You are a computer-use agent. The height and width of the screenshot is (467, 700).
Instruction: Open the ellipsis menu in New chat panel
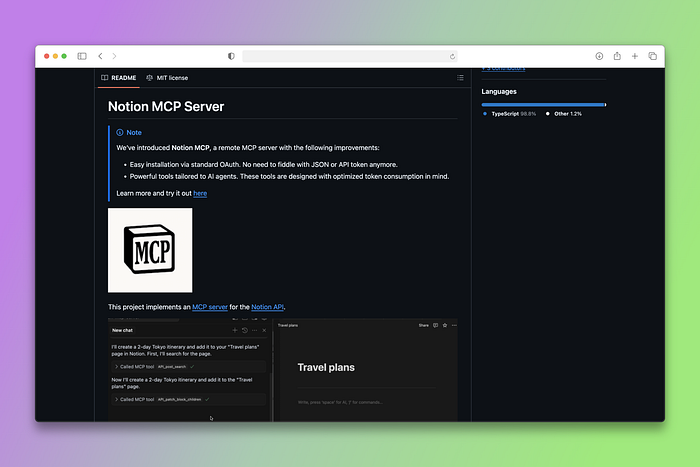[x=254, y=330]
